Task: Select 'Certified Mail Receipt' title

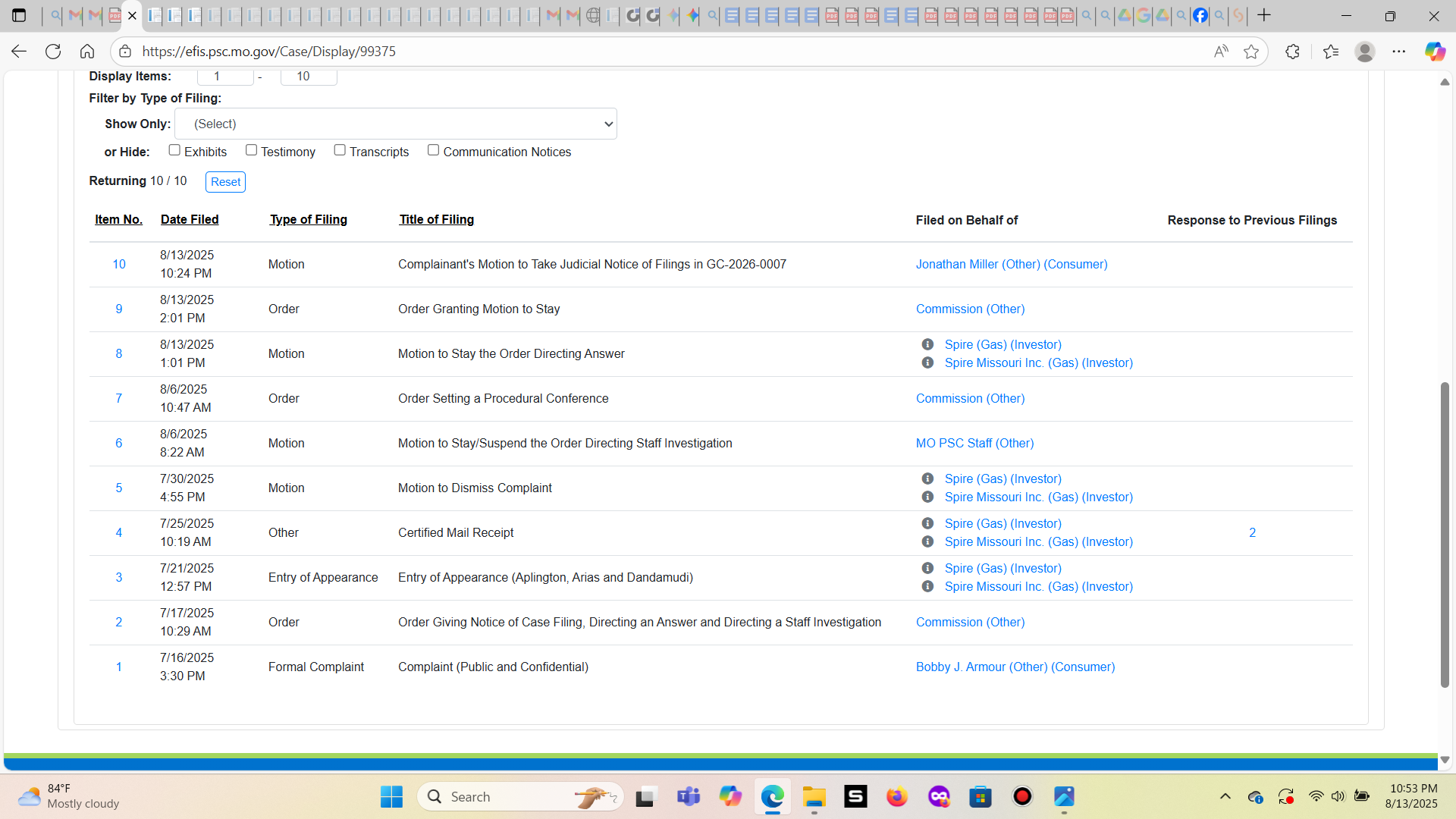Action: tap(456, 533)
